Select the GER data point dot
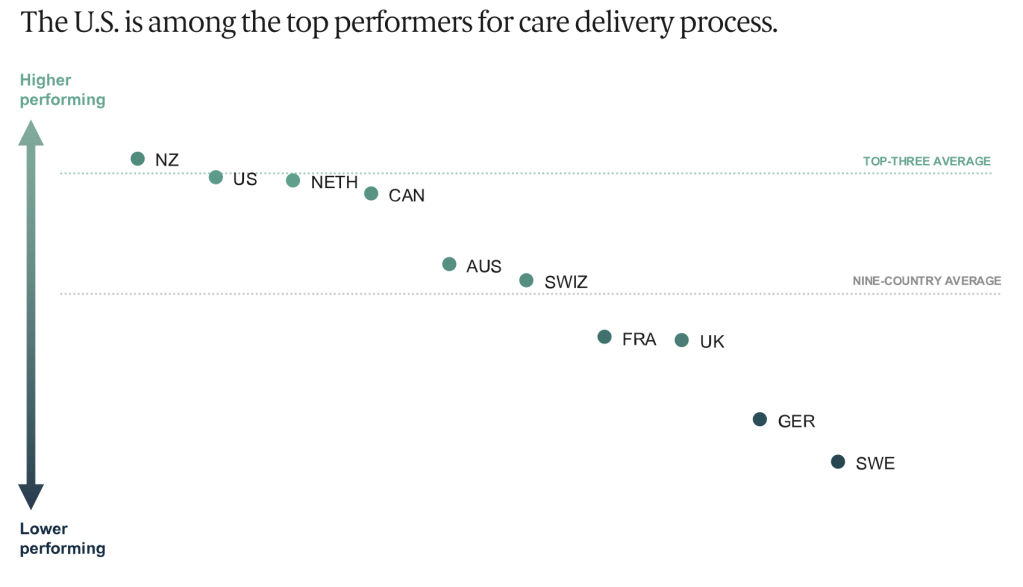This screenshot has height=587, width=1023. coord(760,419)
